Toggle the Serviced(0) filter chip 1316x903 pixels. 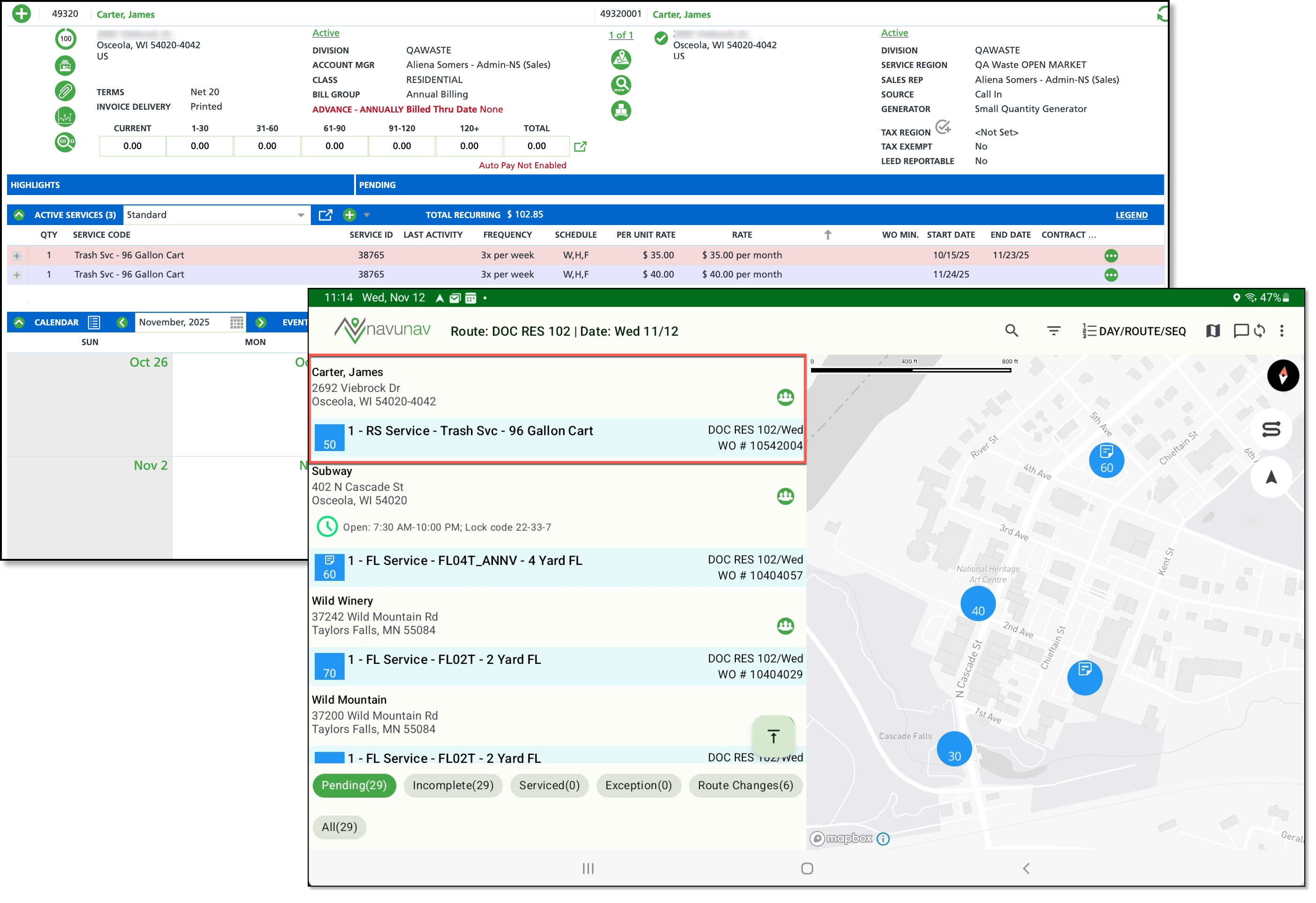[x=549, y=785]
